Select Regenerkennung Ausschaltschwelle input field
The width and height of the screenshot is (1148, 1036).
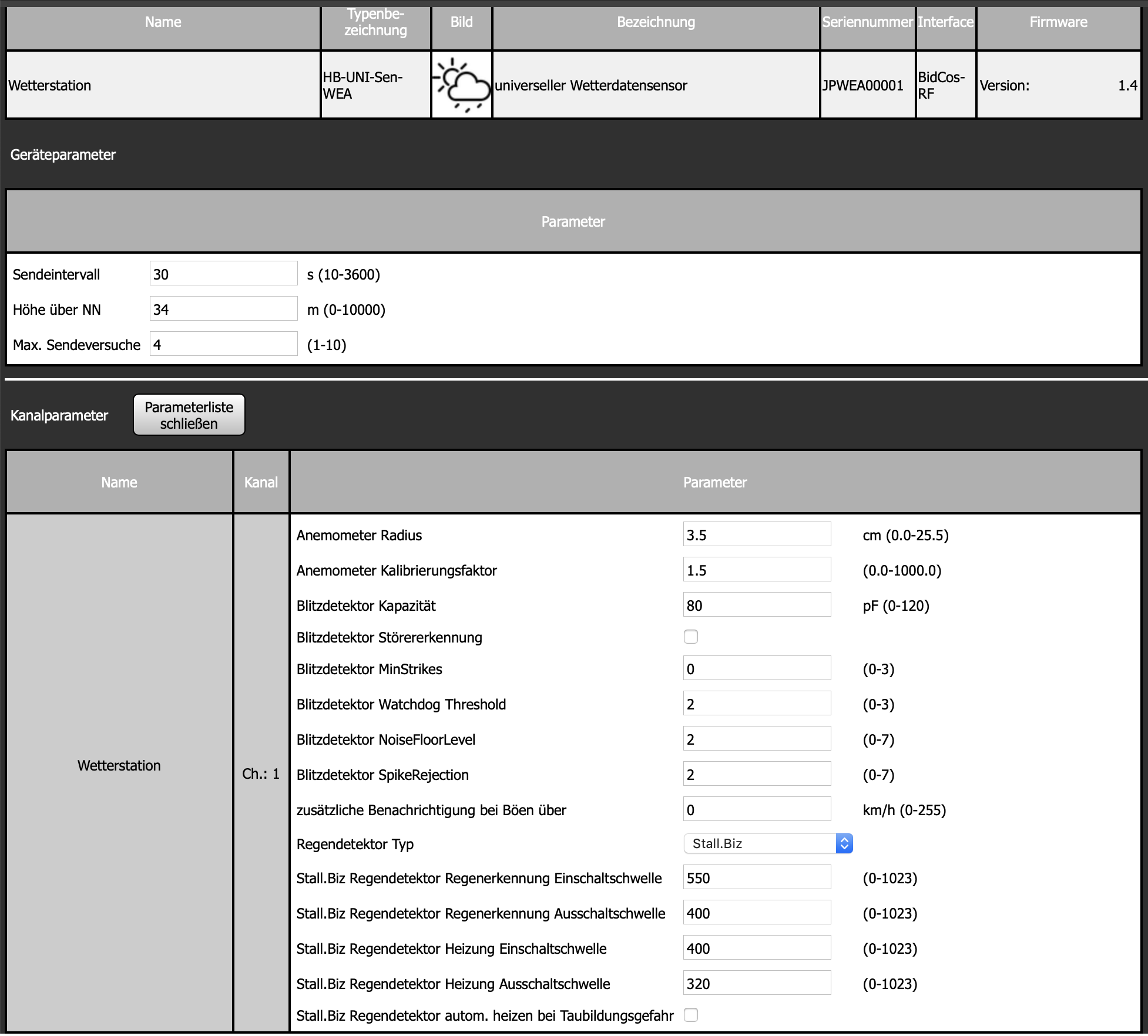coord(757,913)
